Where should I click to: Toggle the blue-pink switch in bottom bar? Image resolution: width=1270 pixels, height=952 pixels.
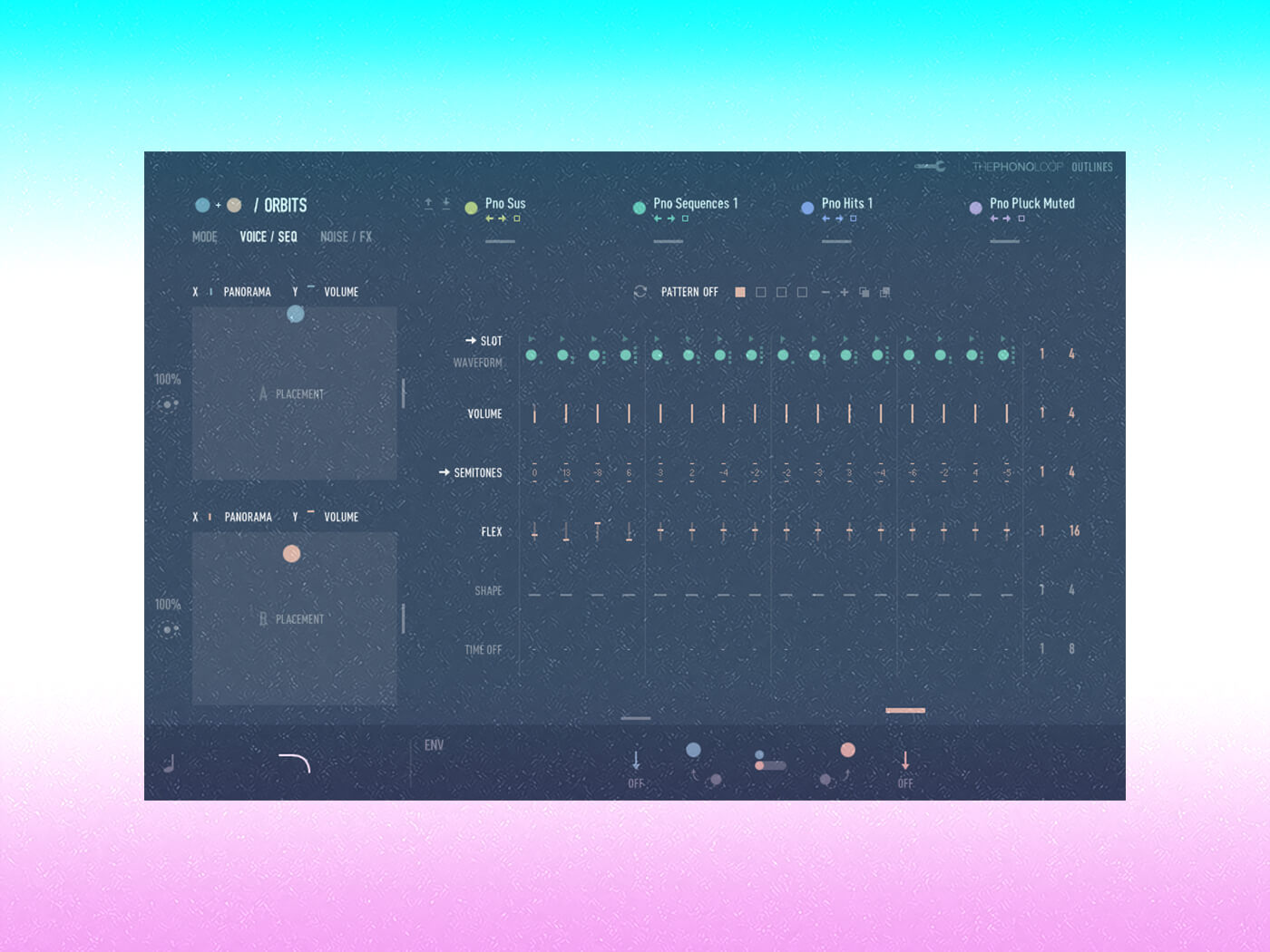point(770,761)
